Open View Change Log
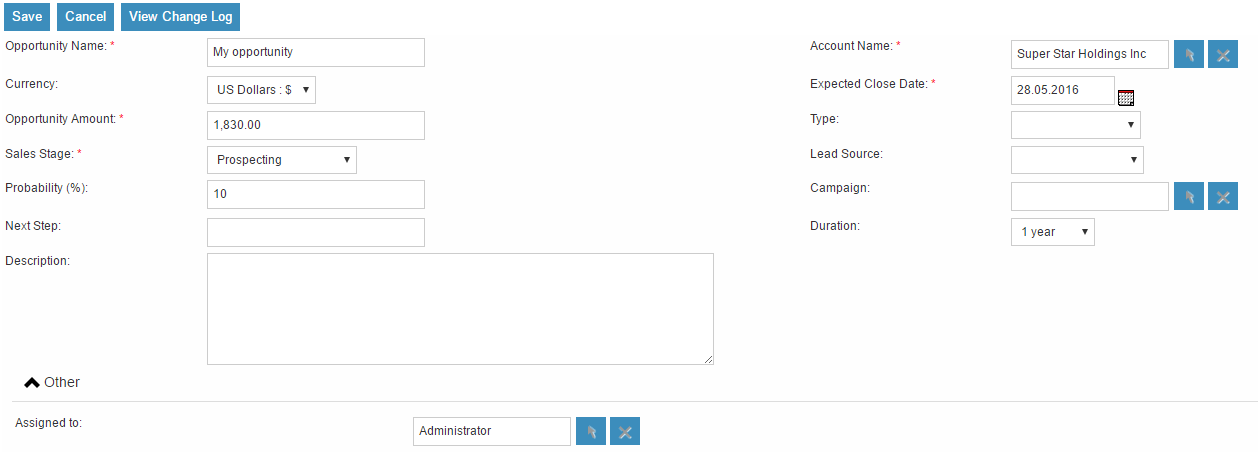The height and width of the screenshot is (452, 1258). click(181, 16)
